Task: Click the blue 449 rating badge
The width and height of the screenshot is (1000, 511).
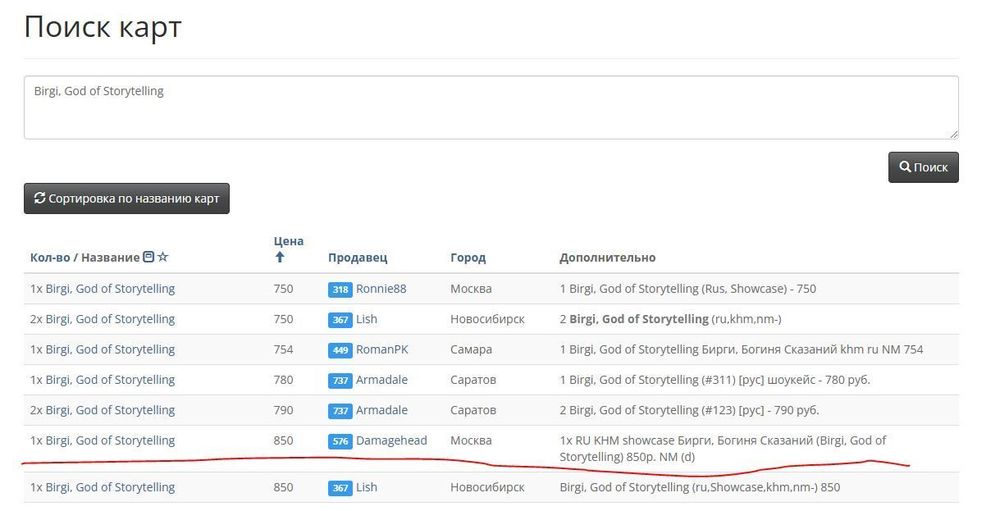Action: click(340, 350)
